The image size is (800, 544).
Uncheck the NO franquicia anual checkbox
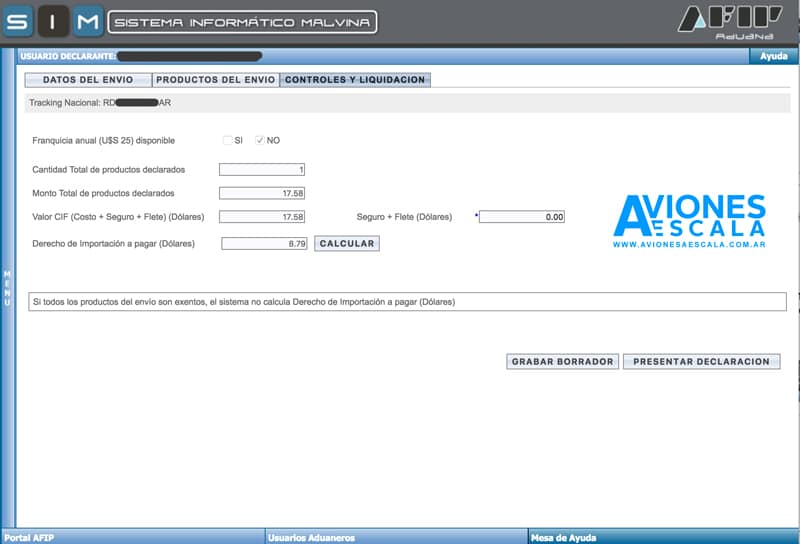[260, 140]
